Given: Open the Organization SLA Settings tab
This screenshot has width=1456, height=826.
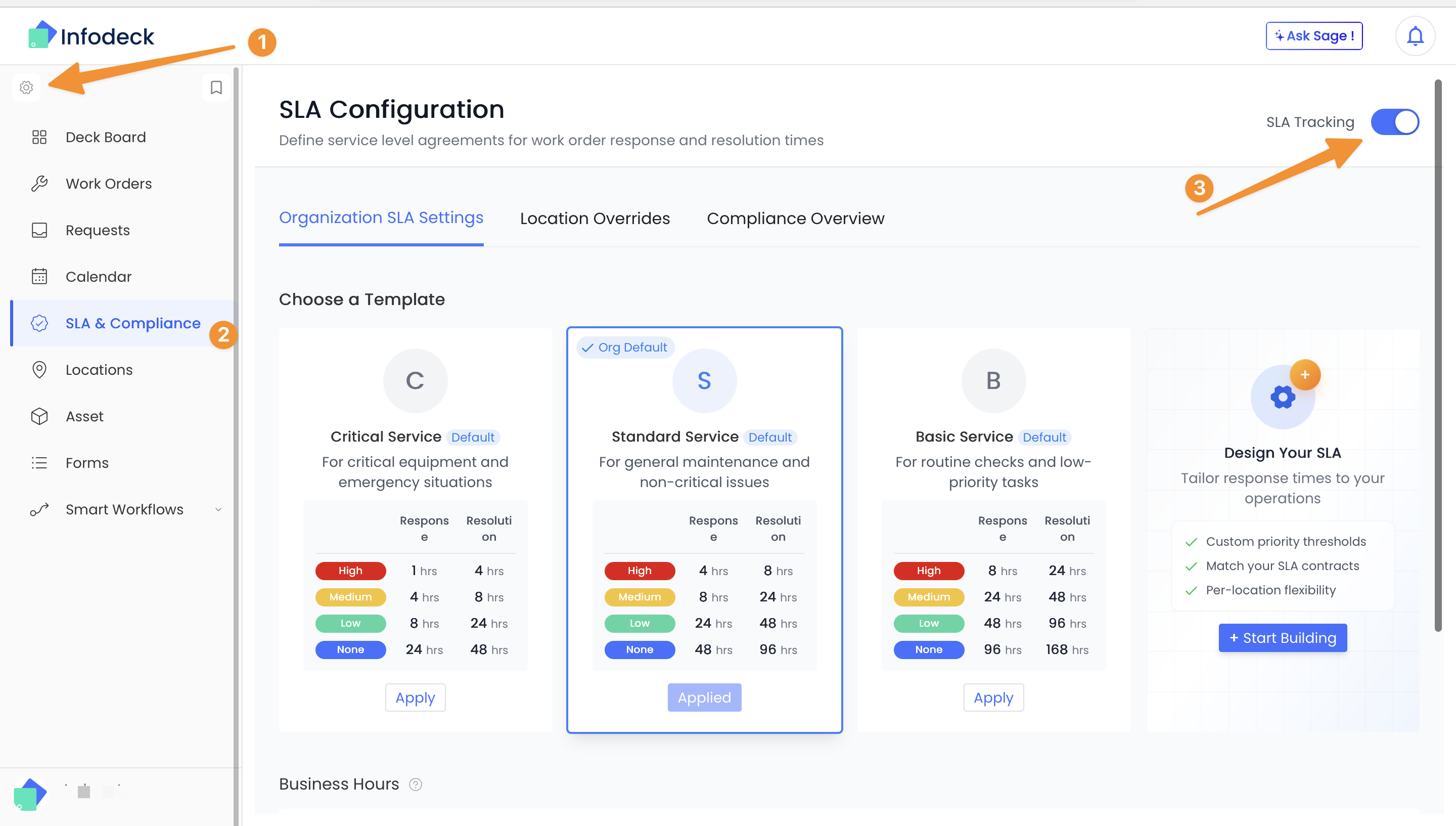Looking at the screenshot, I should coord(381,218).
